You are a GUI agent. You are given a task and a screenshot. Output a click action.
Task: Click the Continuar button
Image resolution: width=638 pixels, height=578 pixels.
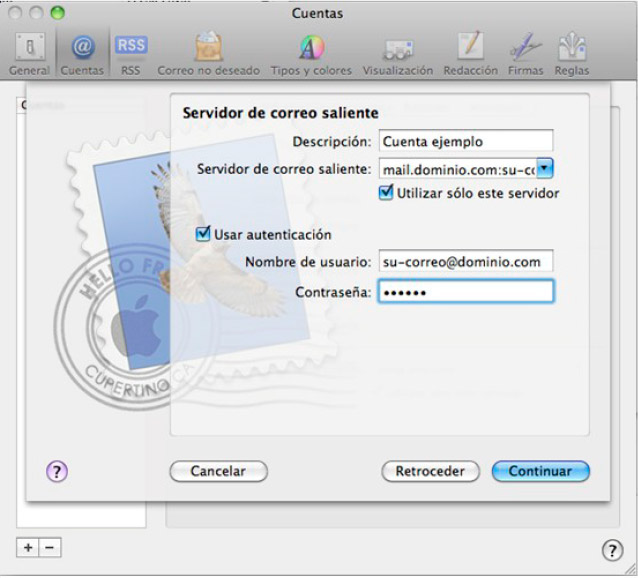[540, 471]
